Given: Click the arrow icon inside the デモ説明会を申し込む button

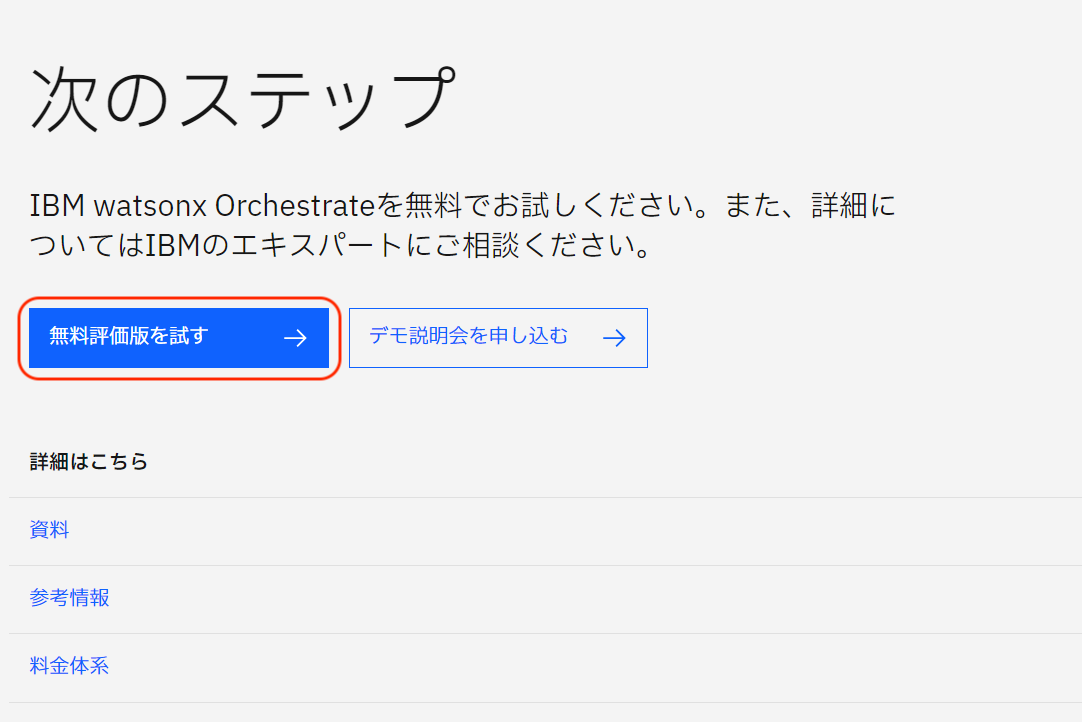Looking at the screenshot, I should click(x=614, y=338).
